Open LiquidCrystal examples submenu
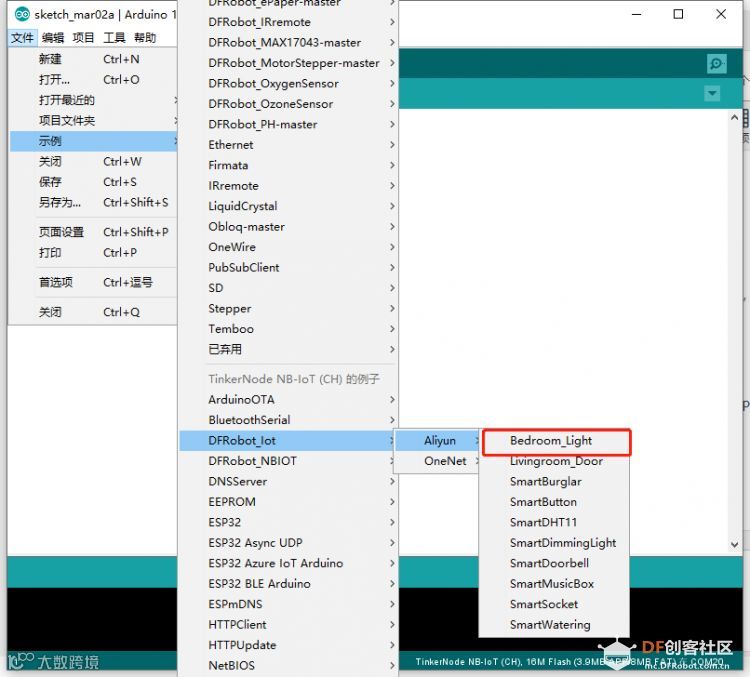The width and height of the screenshot is (750, 677). (x=288, y=206)
